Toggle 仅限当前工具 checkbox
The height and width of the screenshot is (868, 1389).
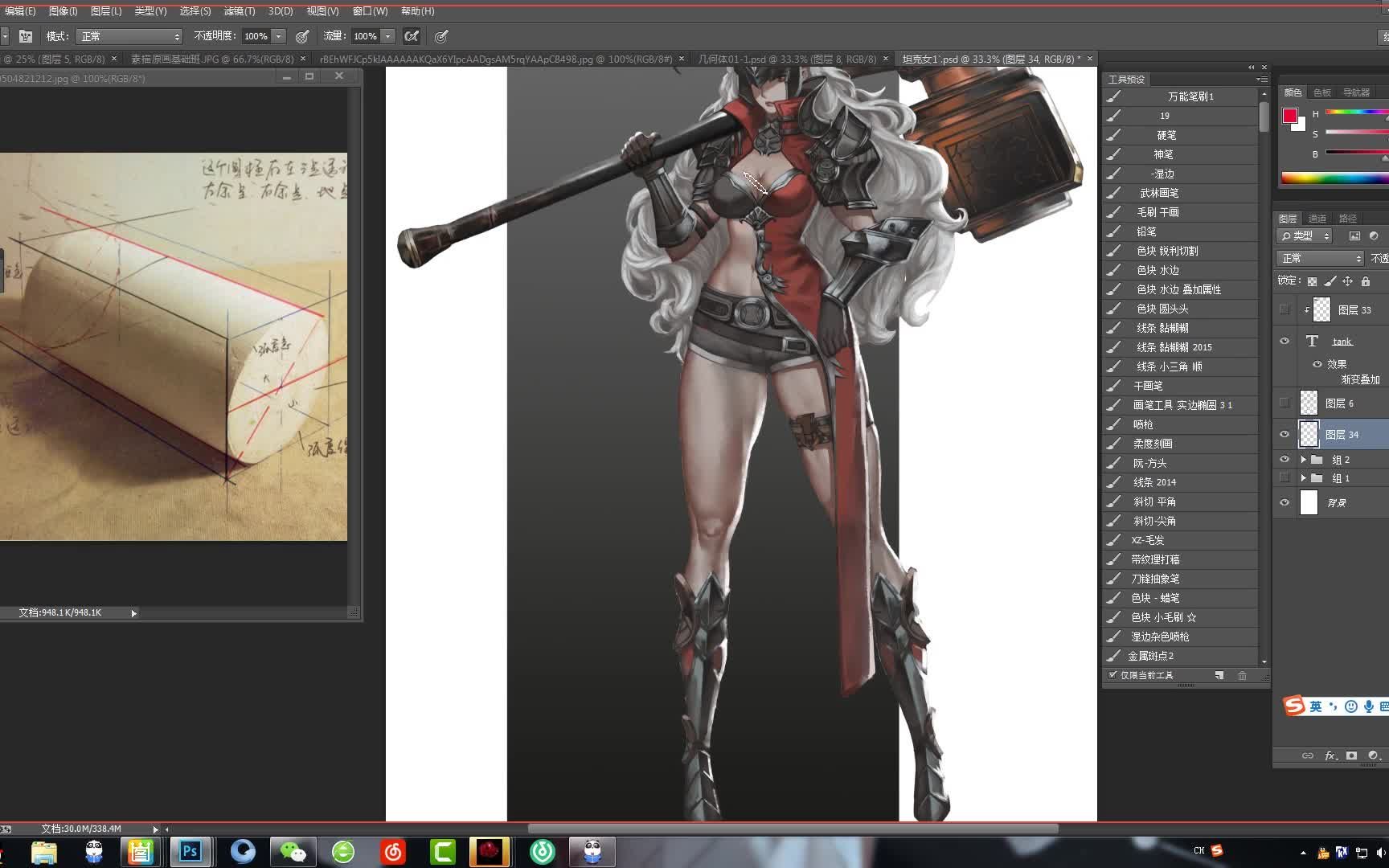pos(1113,675)
